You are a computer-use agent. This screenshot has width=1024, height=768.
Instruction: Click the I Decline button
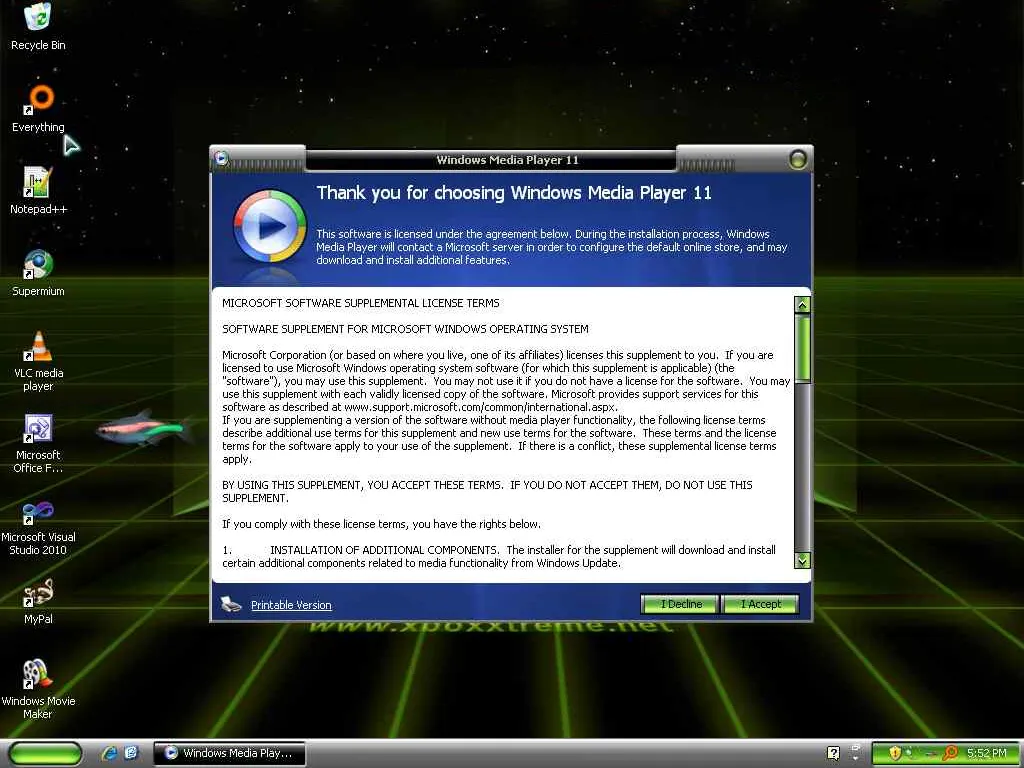coord(680,604)
